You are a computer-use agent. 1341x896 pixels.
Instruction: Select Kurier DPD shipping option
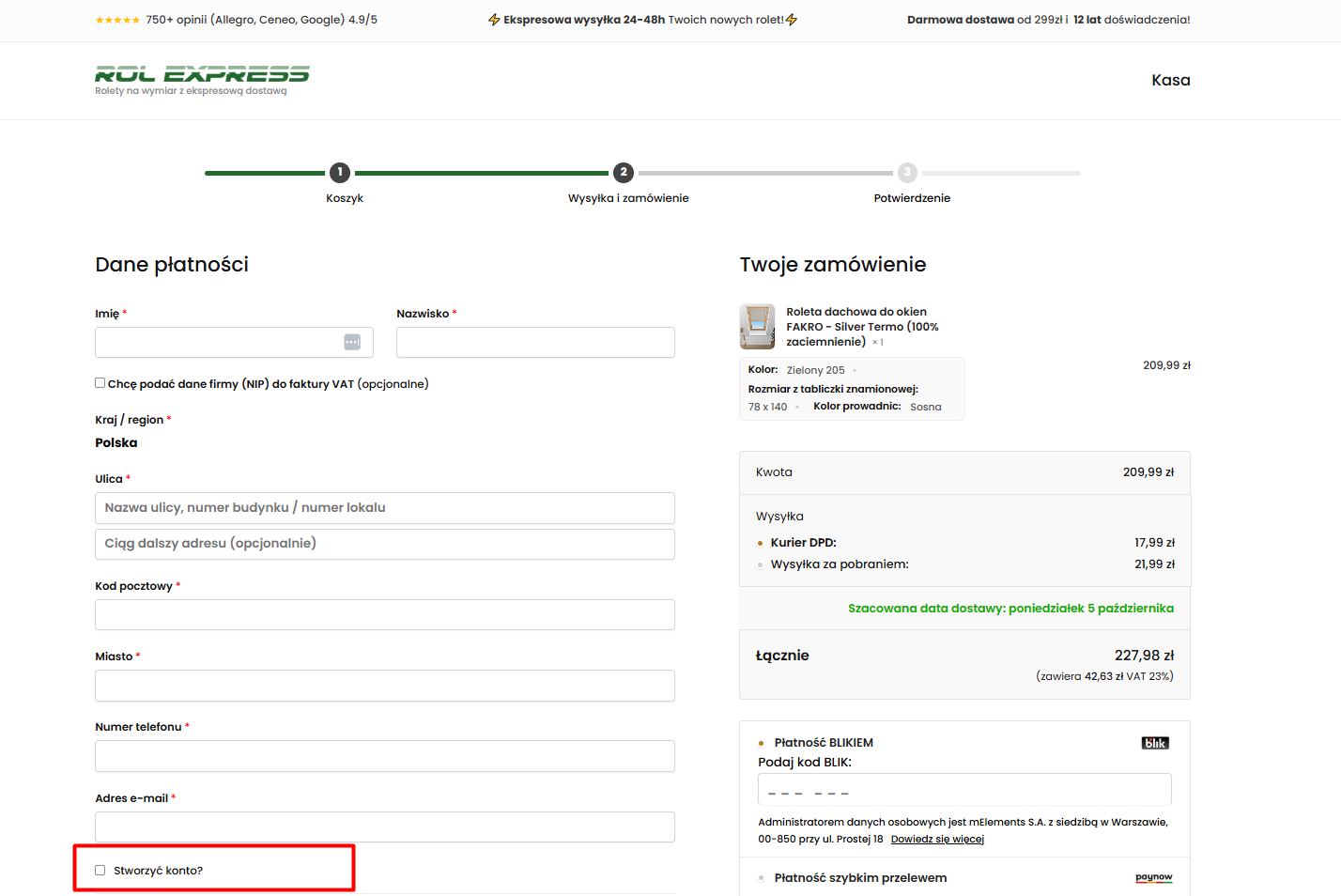coord(761,543)
